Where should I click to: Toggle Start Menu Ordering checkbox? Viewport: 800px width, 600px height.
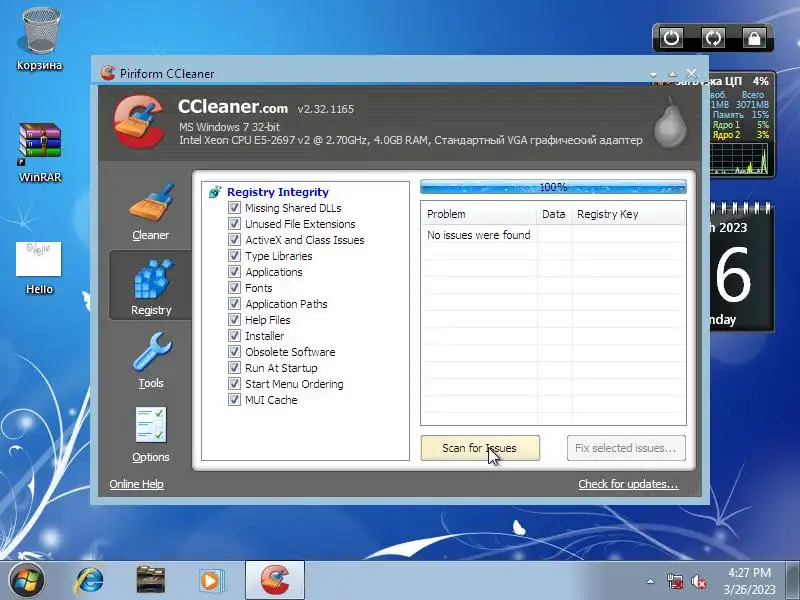tap(234, 384)
